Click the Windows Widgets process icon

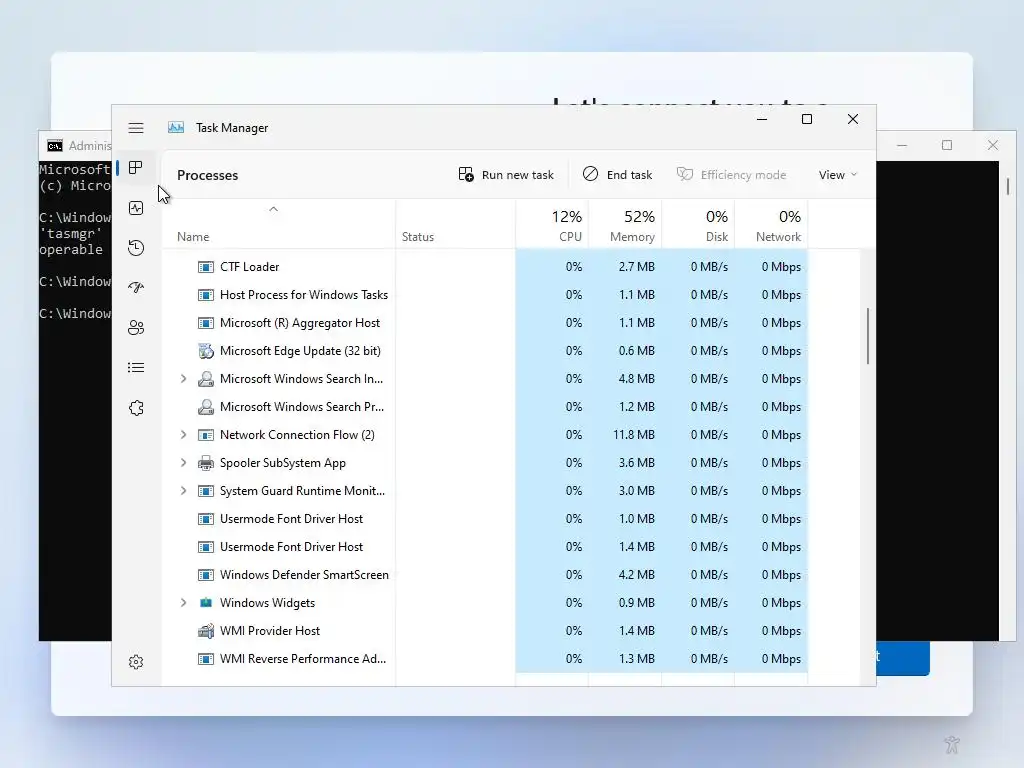[206, 603]
